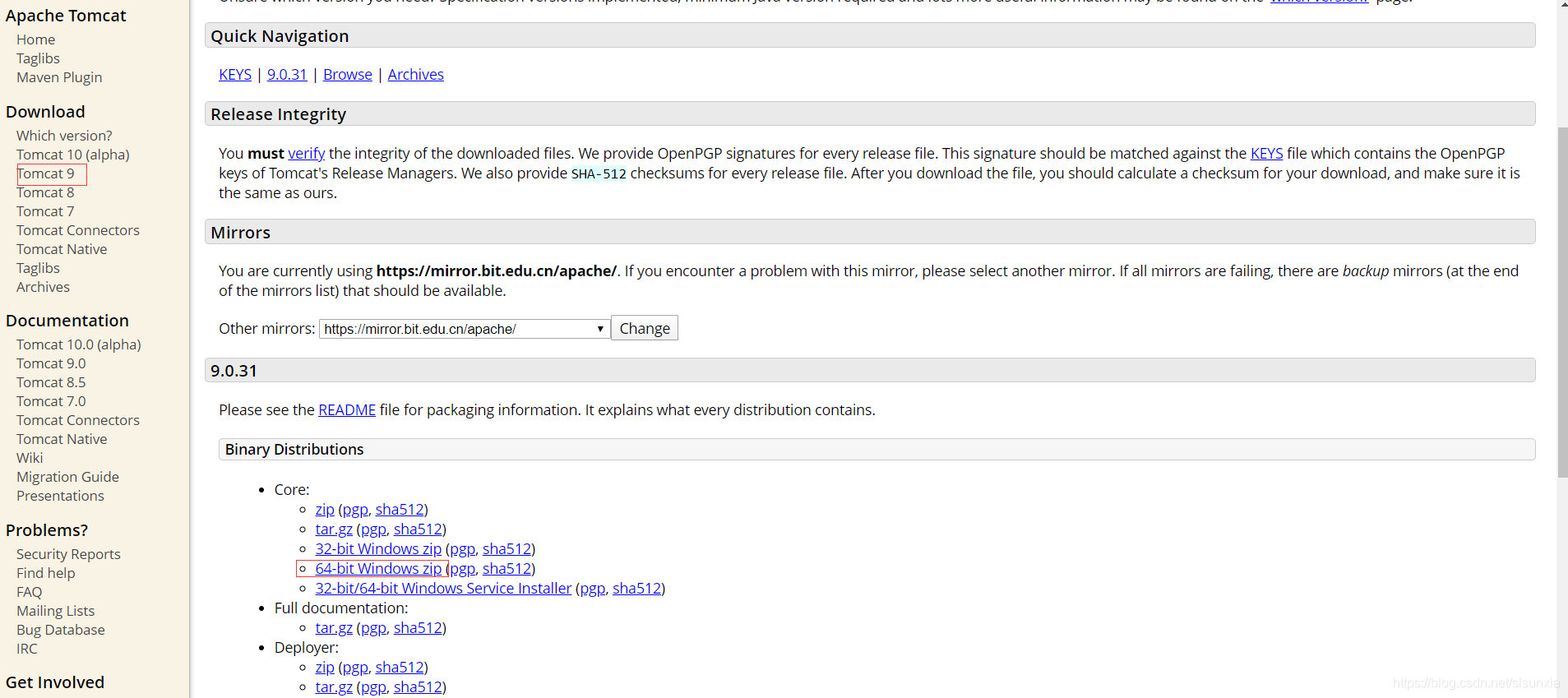Open Archives link in sidebar

pyautogui.click(x=43, y=287)
